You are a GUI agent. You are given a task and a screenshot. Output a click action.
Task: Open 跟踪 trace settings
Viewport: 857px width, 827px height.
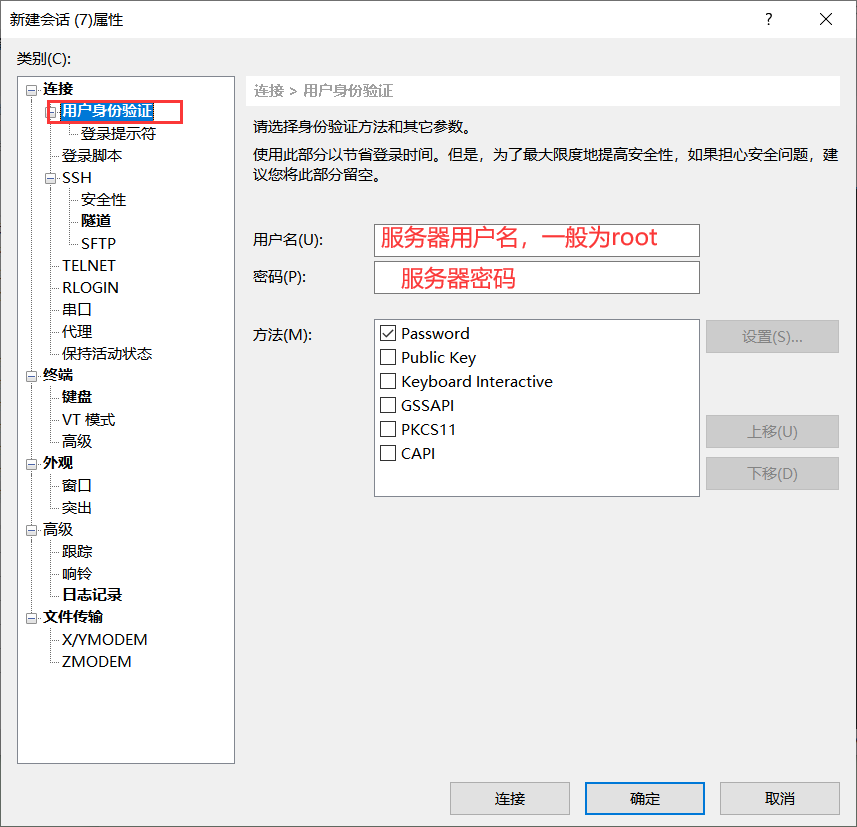click(x=77, y=552)
